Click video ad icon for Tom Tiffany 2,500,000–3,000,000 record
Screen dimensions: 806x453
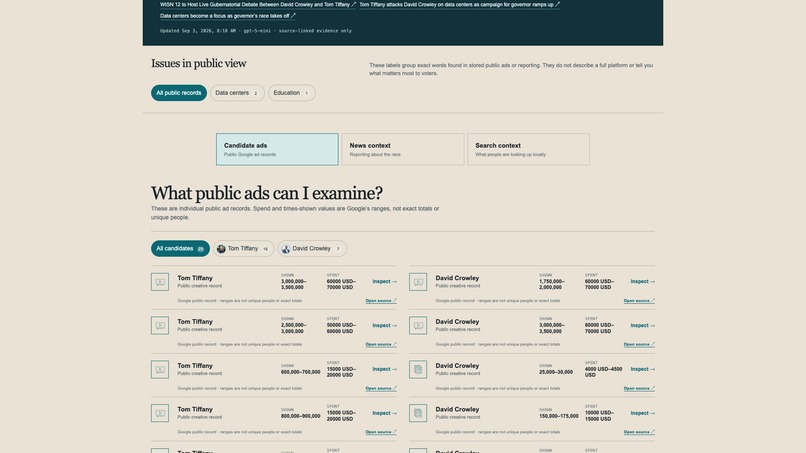[160, 325]
